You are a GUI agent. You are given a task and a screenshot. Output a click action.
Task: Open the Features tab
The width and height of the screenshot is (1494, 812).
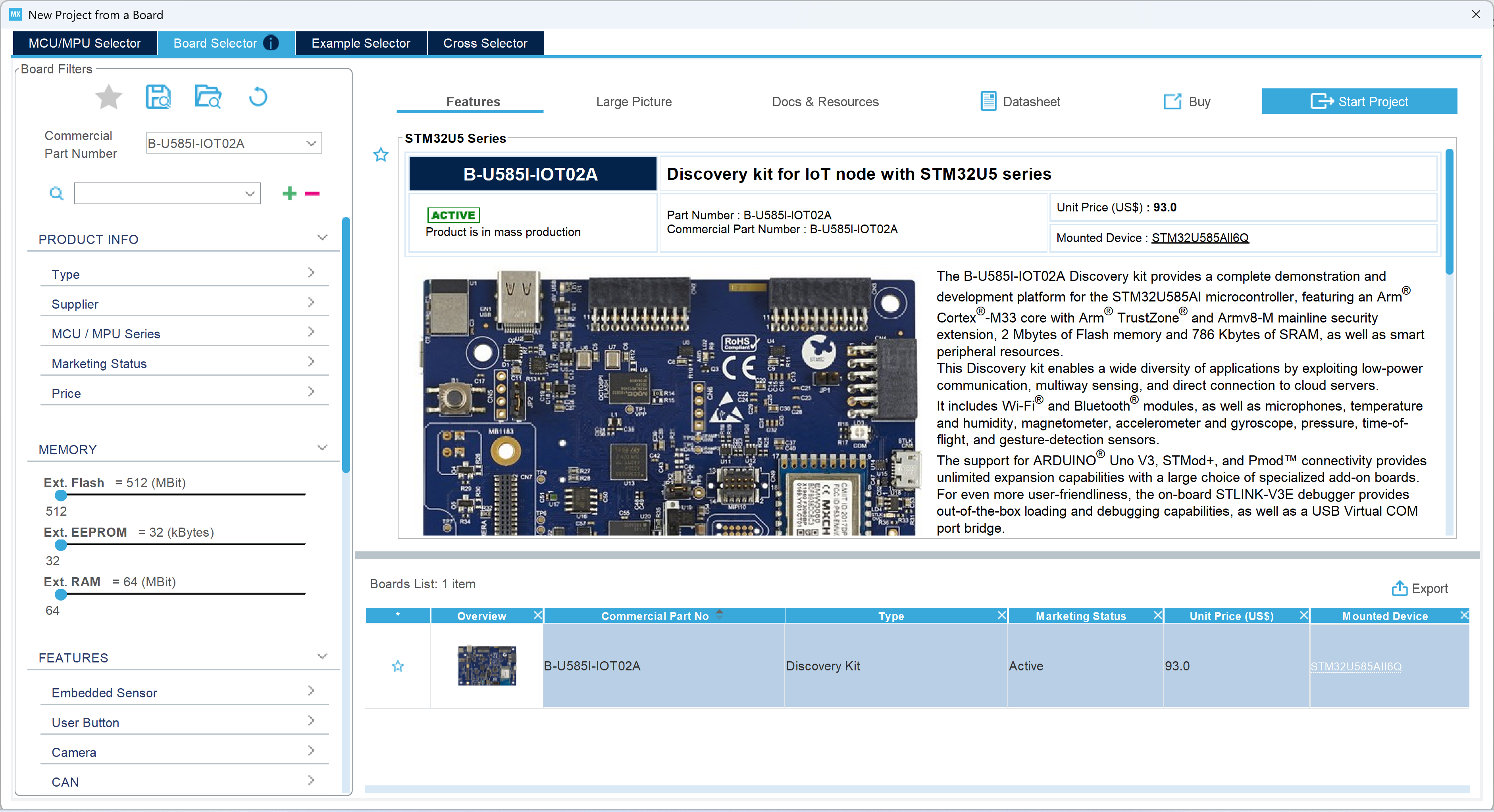pyautogui.click(x=473, y=102)
